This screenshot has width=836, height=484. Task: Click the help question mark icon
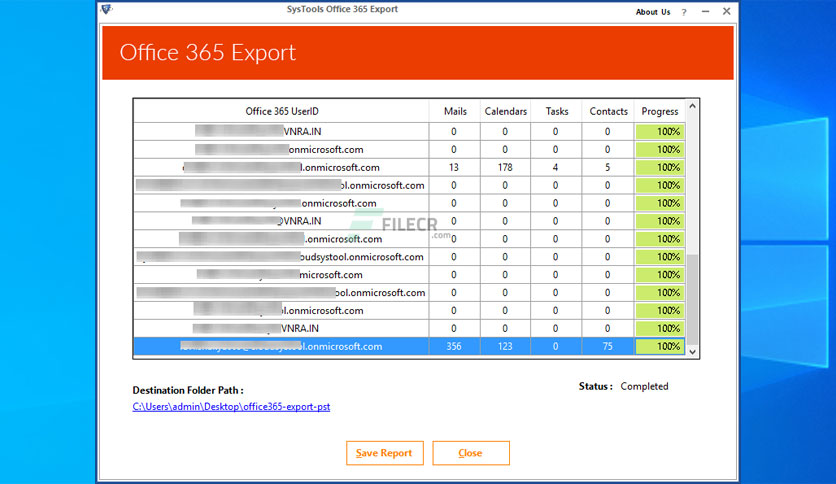684,12
